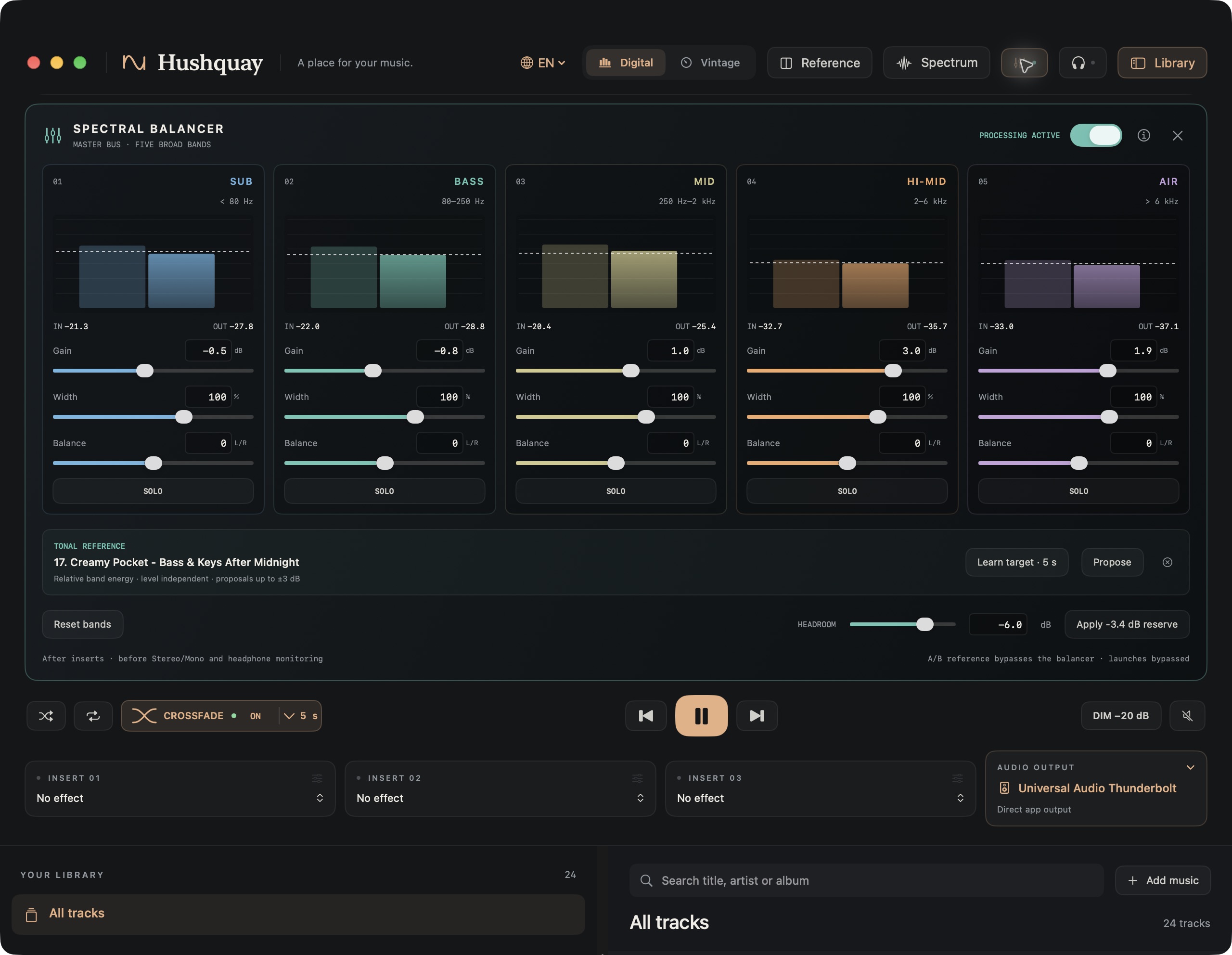Open Insert 03 settings sliders icon

(x=958, y=778)
